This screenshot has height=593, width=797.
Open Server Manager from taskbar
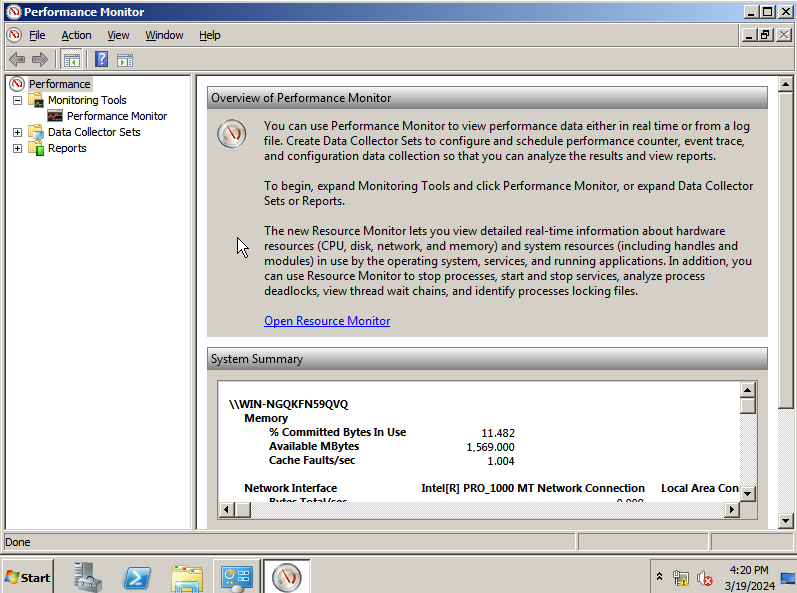coord(87,576)
